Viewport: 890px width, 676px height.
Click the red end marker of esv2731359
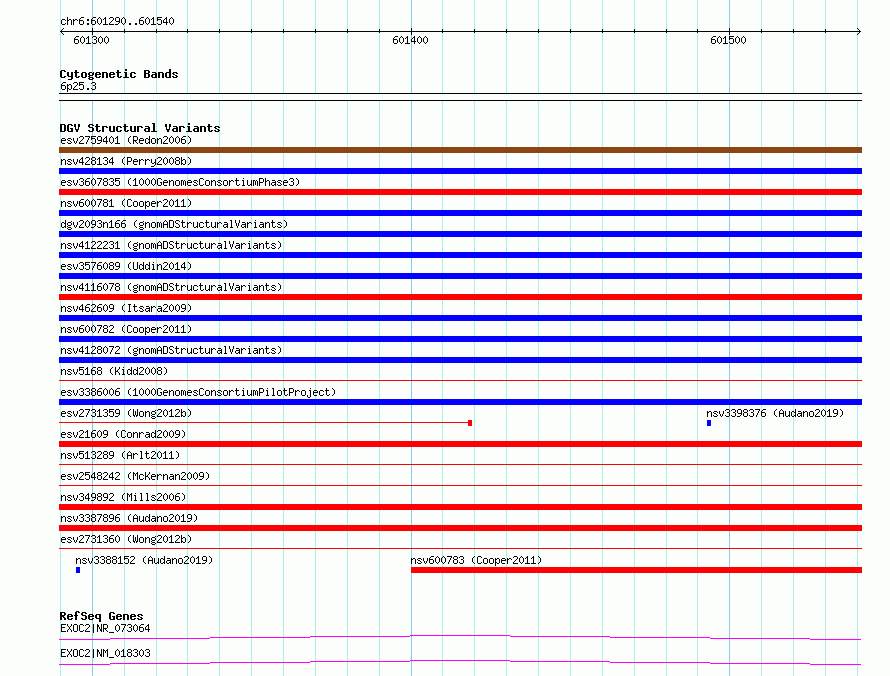pyautogui.click(x=470, y=423)
